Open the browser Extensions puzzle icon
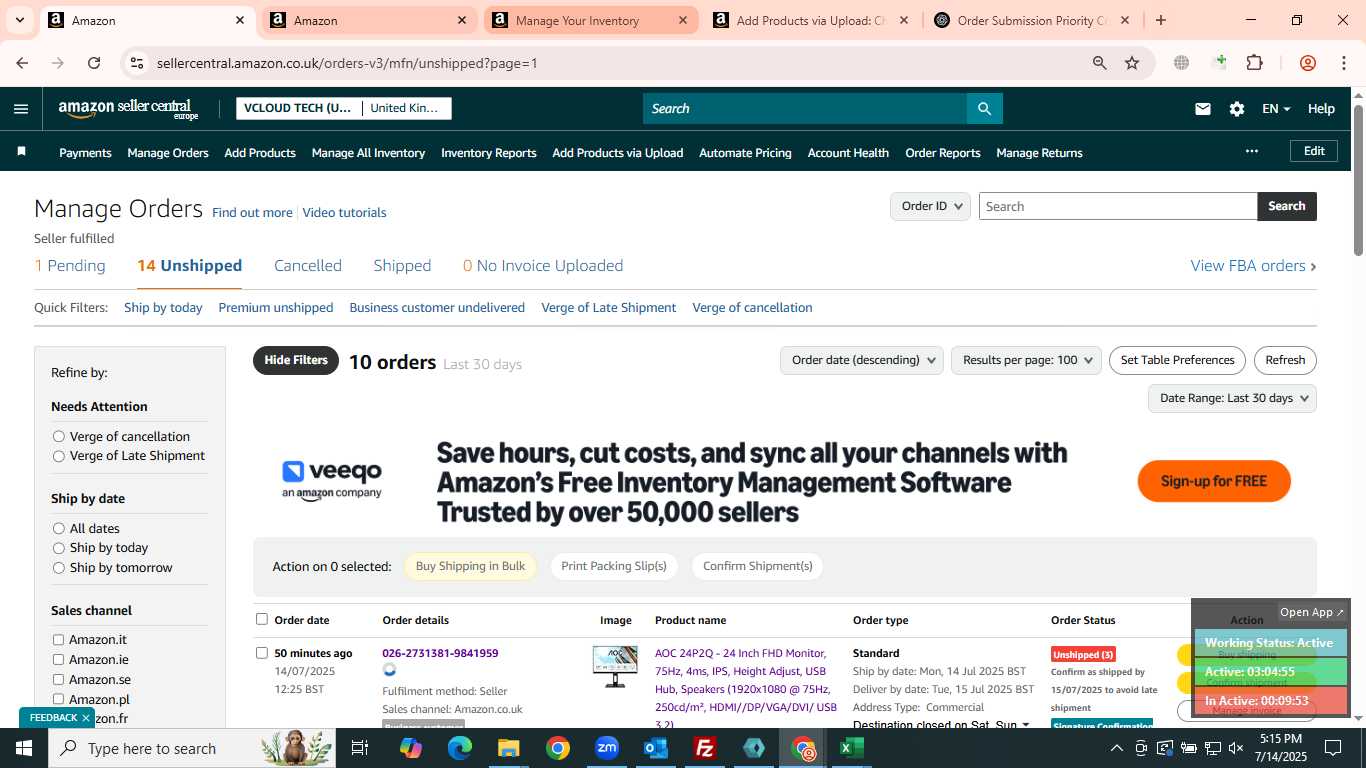This screenshot has width=1366, height=768. point(1254,63)
